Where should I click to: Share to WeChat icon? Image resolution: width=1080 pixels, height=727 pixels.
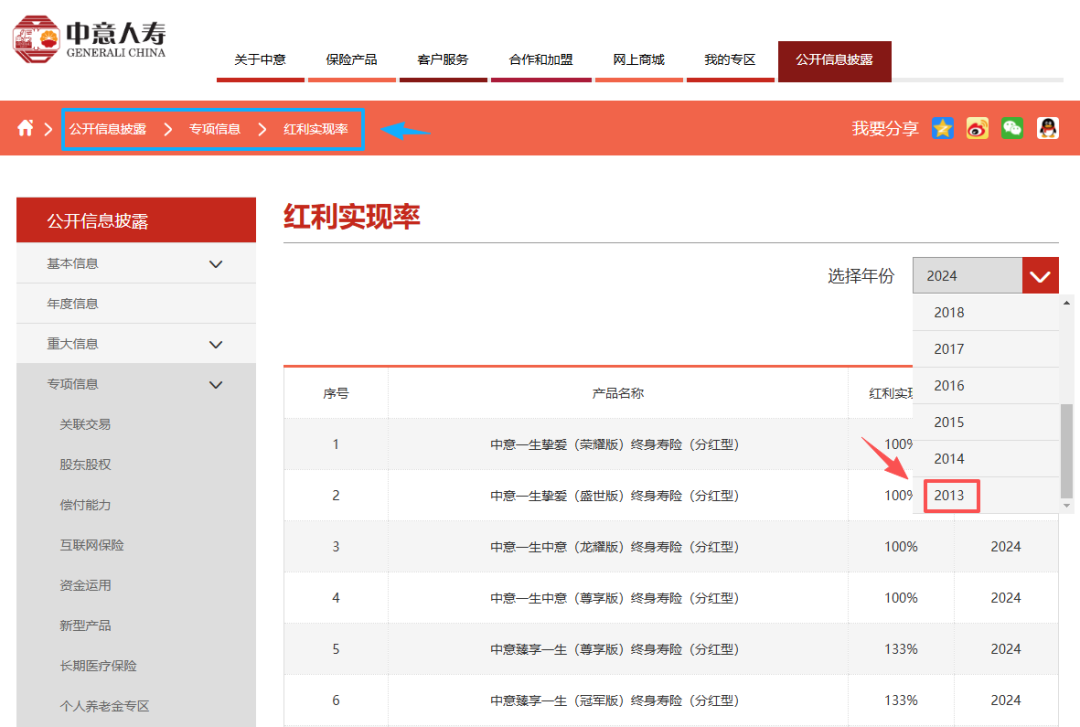click(1012, 128)
